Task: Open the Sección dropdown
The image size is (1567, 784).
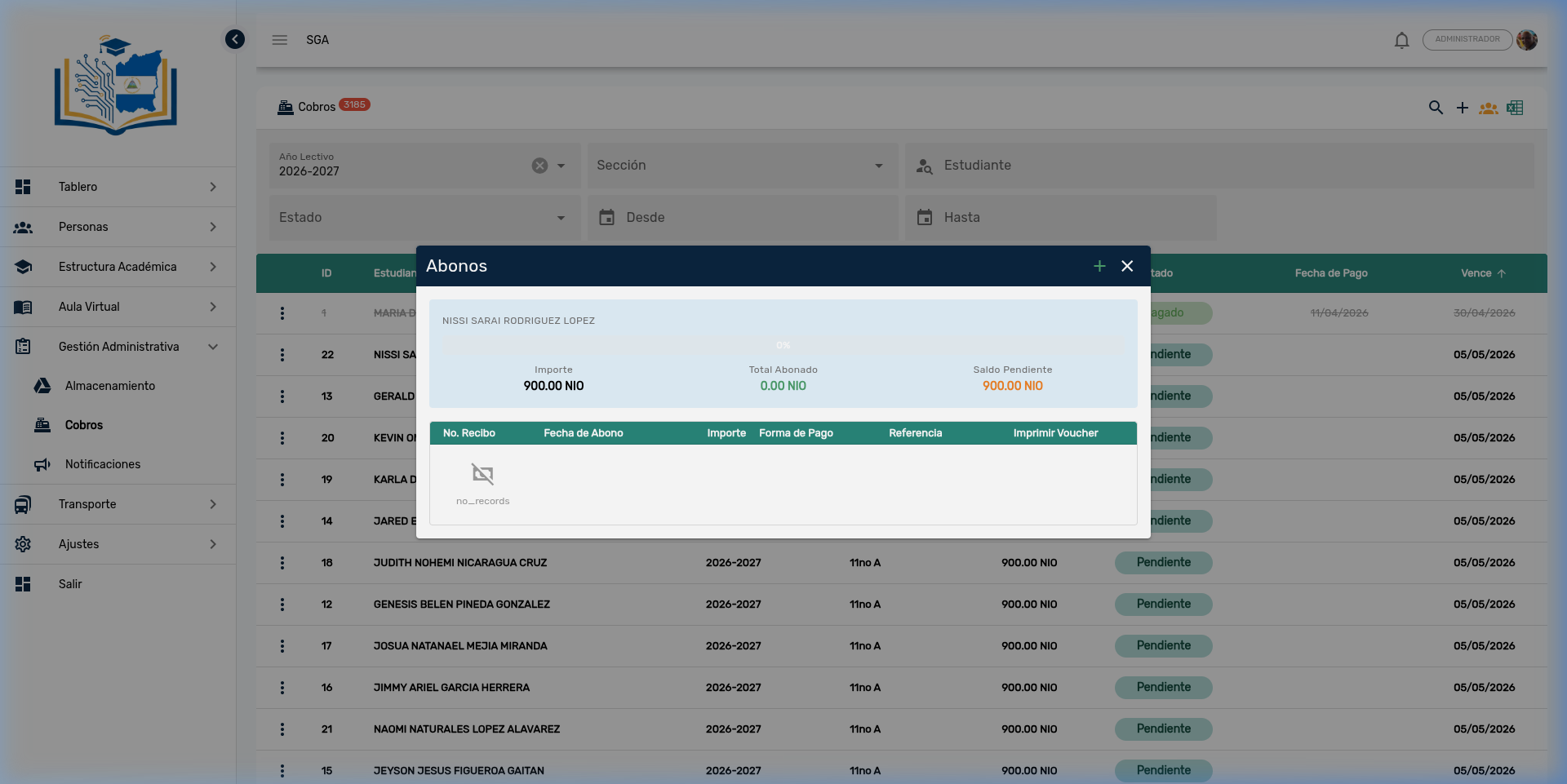Action: point(742,166)
